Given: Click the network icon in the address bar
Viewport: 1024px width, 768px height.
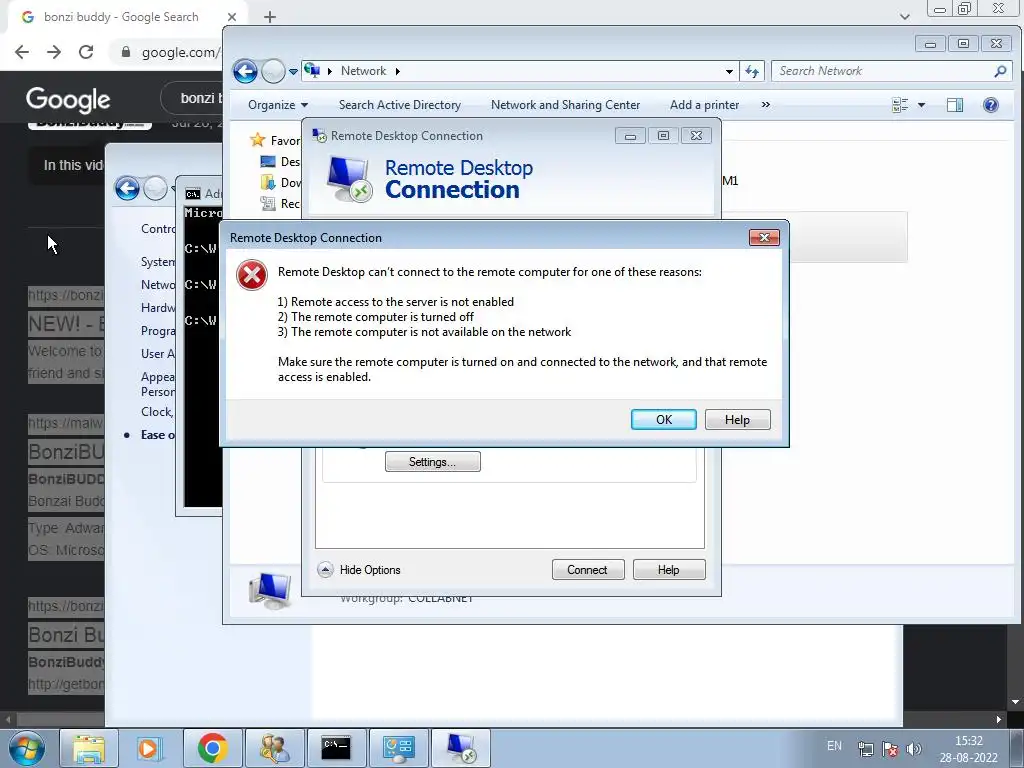Looking at the screenshot, I should click(x=312, y=70).
